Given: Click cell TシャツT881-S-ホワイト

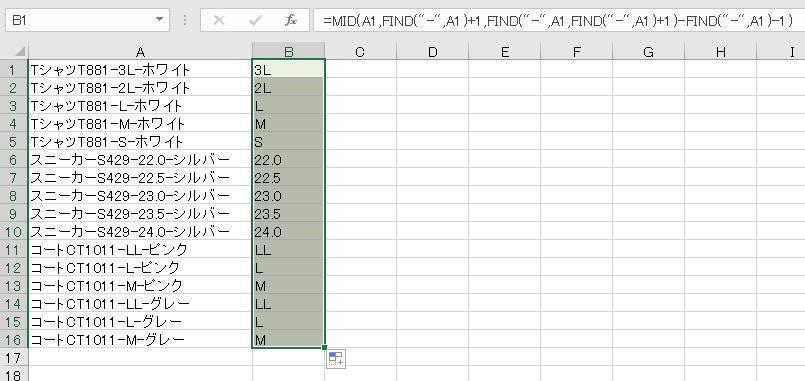Looking at the screenshot, I should pos(140,141).
